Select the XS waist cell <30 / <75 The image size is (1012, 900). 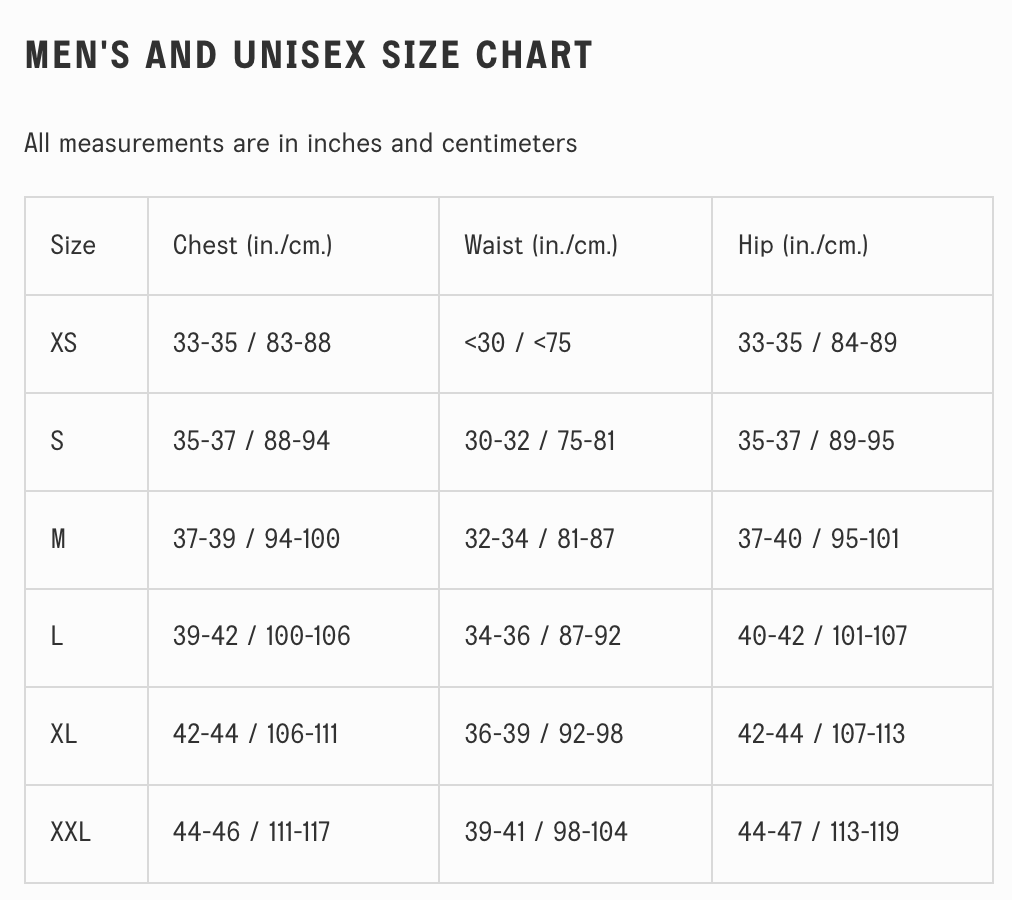[x=517, y=343]
